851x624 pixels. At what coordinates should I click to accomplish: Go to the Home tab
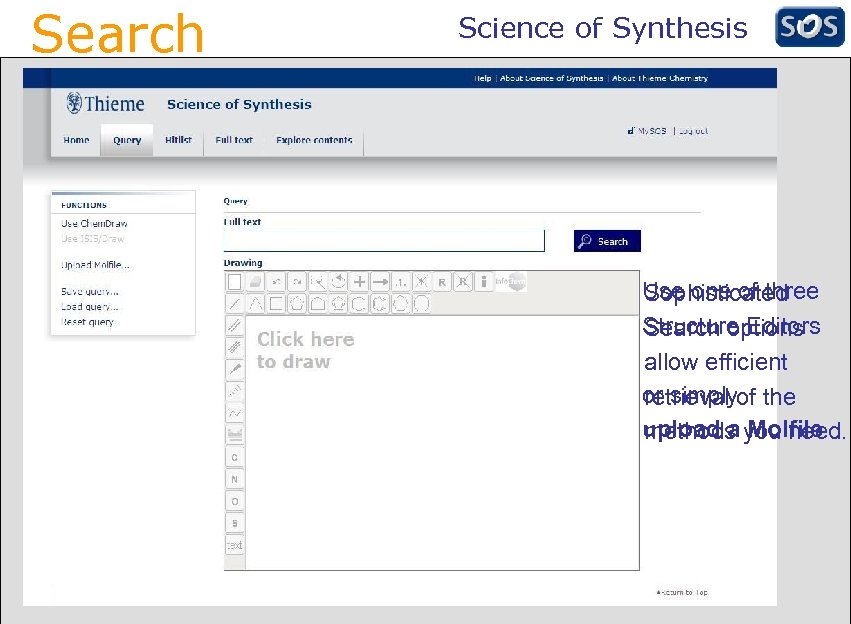[76, 140]
